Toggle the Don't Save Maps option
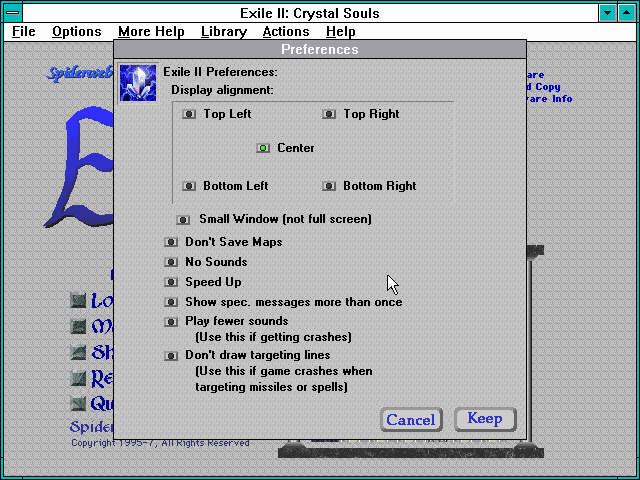Screen dimensions: 640x480 click(x=171, y=242)
